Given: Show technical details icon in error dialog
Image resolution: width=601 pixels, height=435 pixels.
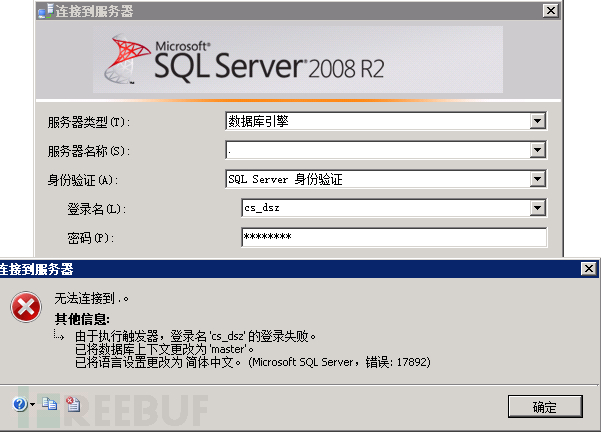Looking at the screenshot, I should tap(73, 404).
